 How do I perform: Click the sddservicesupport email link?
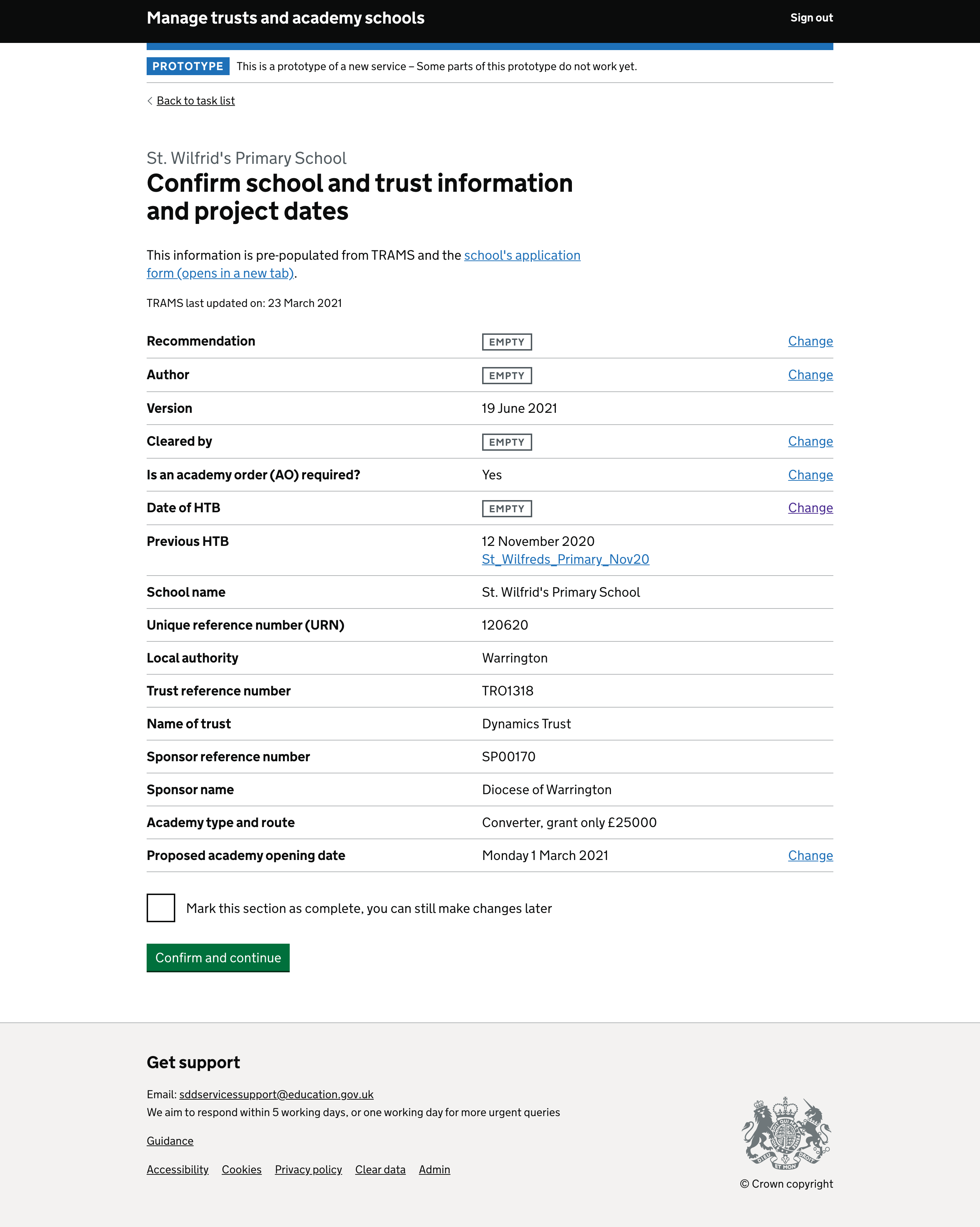[x=276, y=1093]
